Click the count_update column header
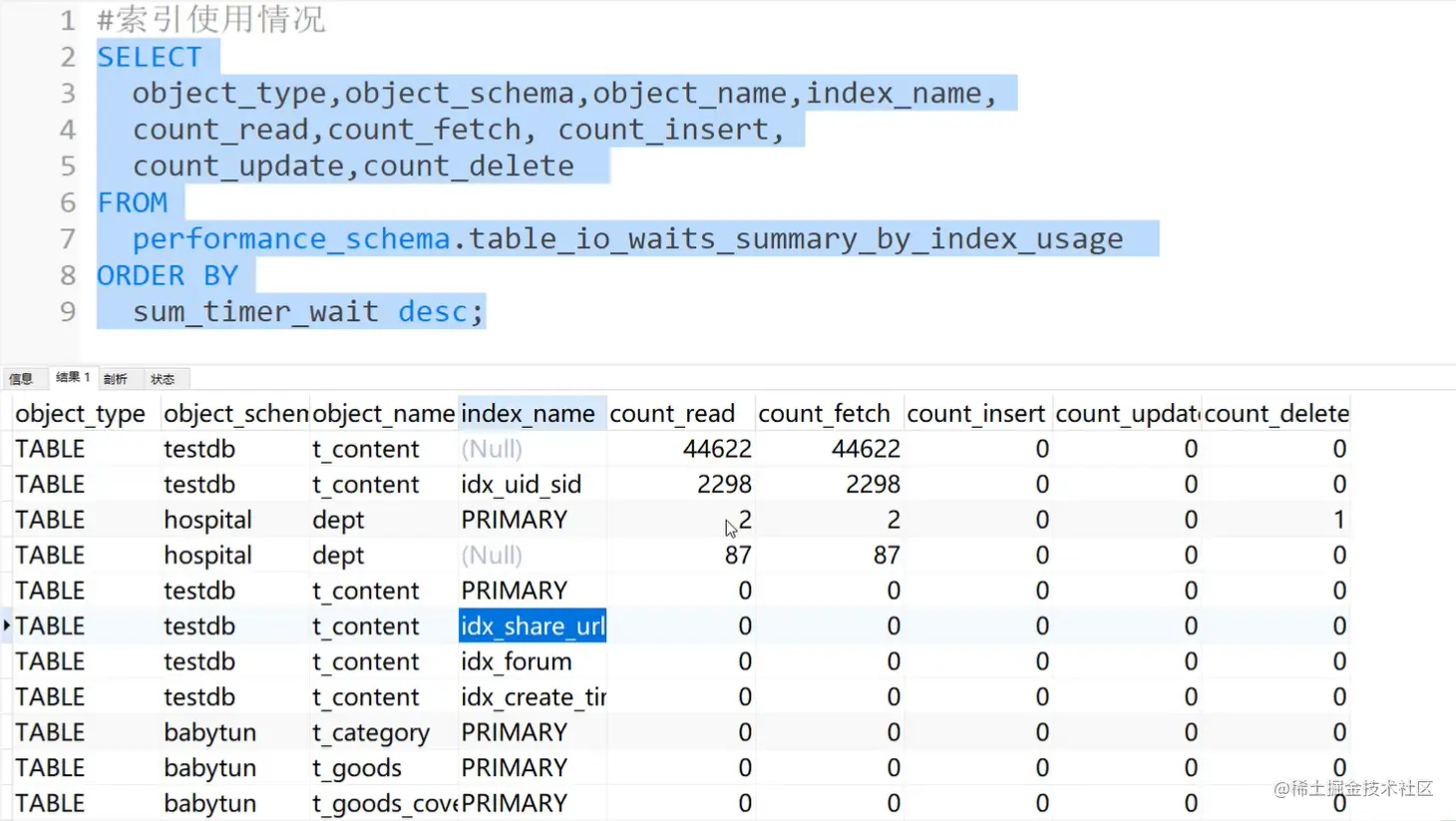 (1127, 414)
